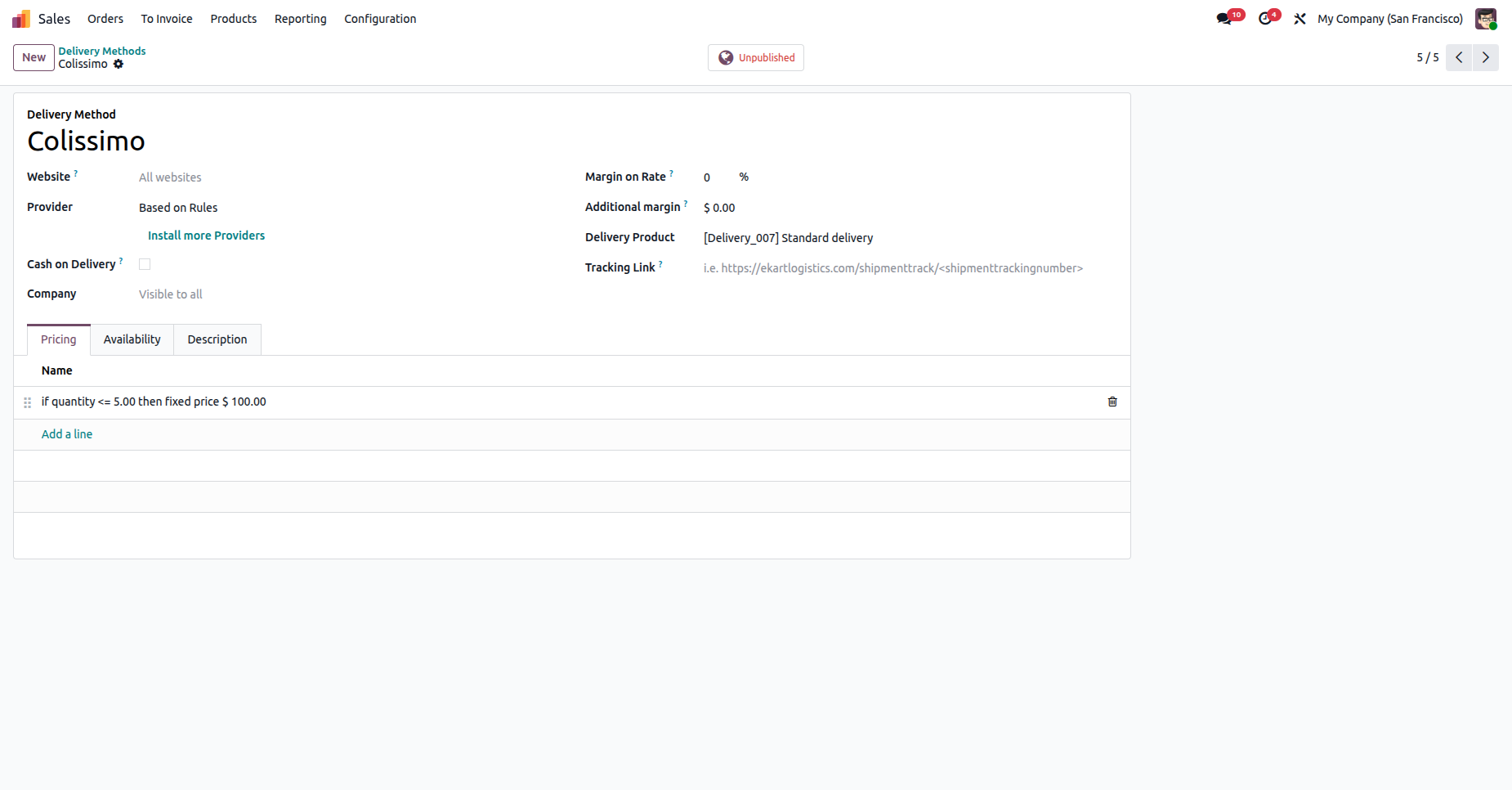Click the Website field help question mark
This screenshot has width=1512, height=790.
pos(76,173)
